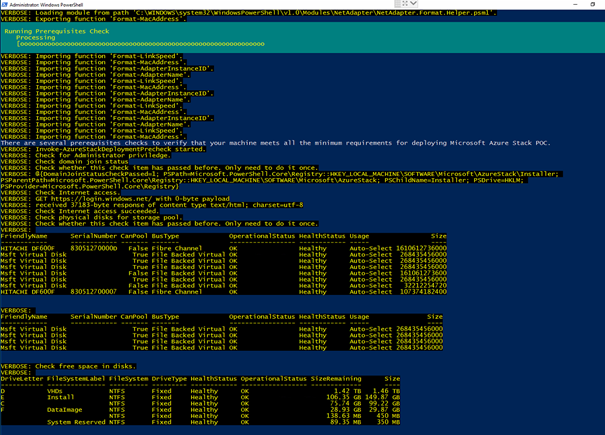Click the DriveLetter column header
The height and width of the screenshot is (435, 605).
pos(22,379)
